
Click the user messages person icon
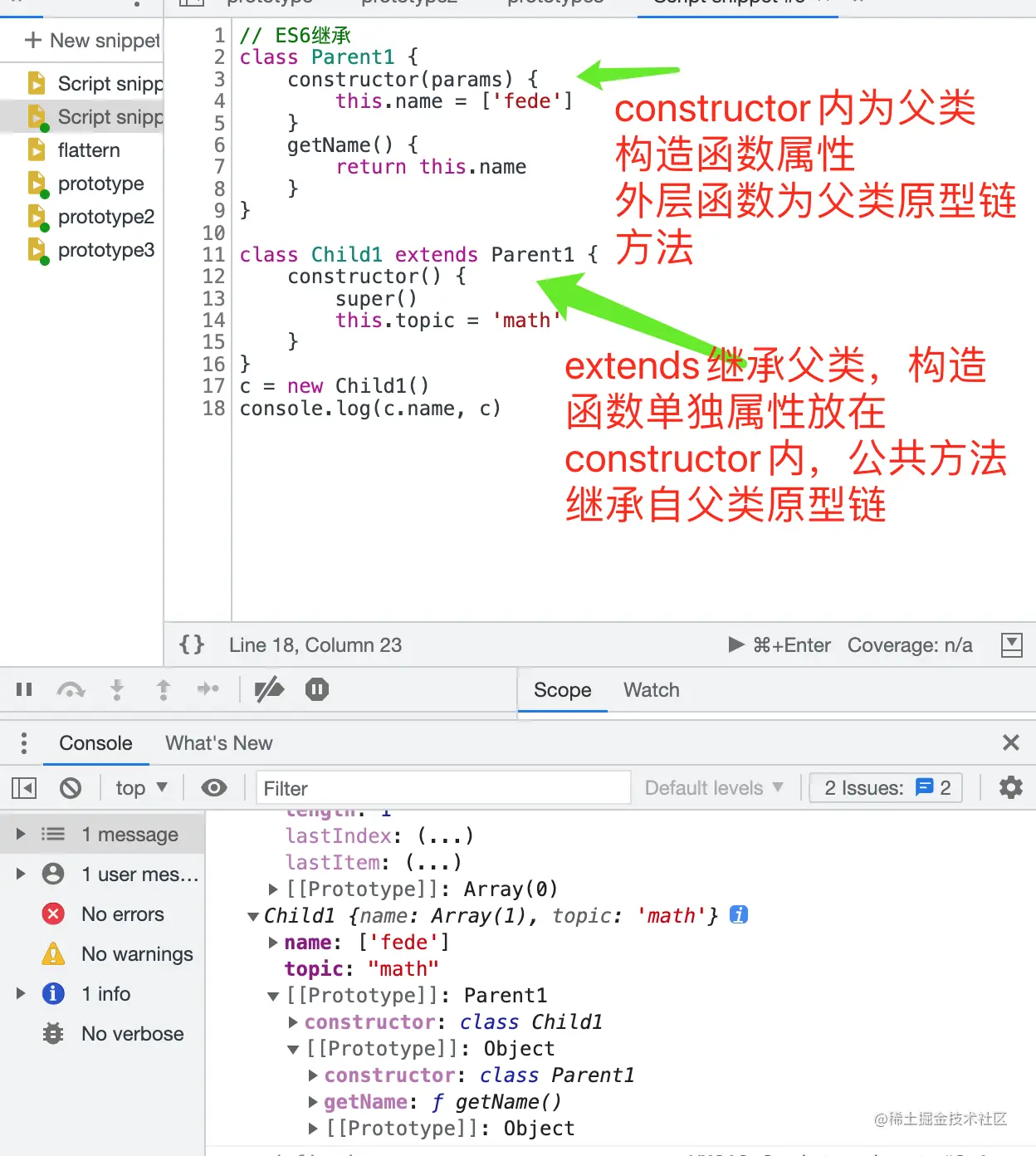pyautogui.click(x=53, y=874)
